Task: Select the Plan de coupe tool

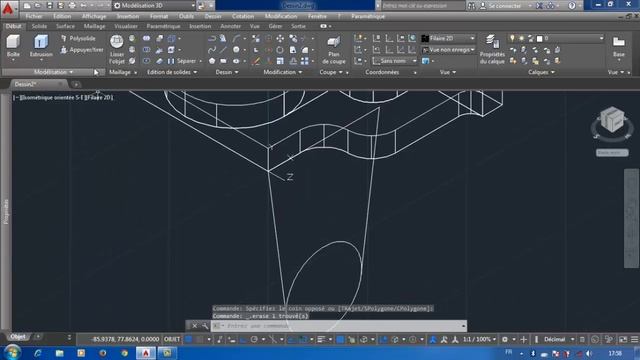Action: pos(333,49)
